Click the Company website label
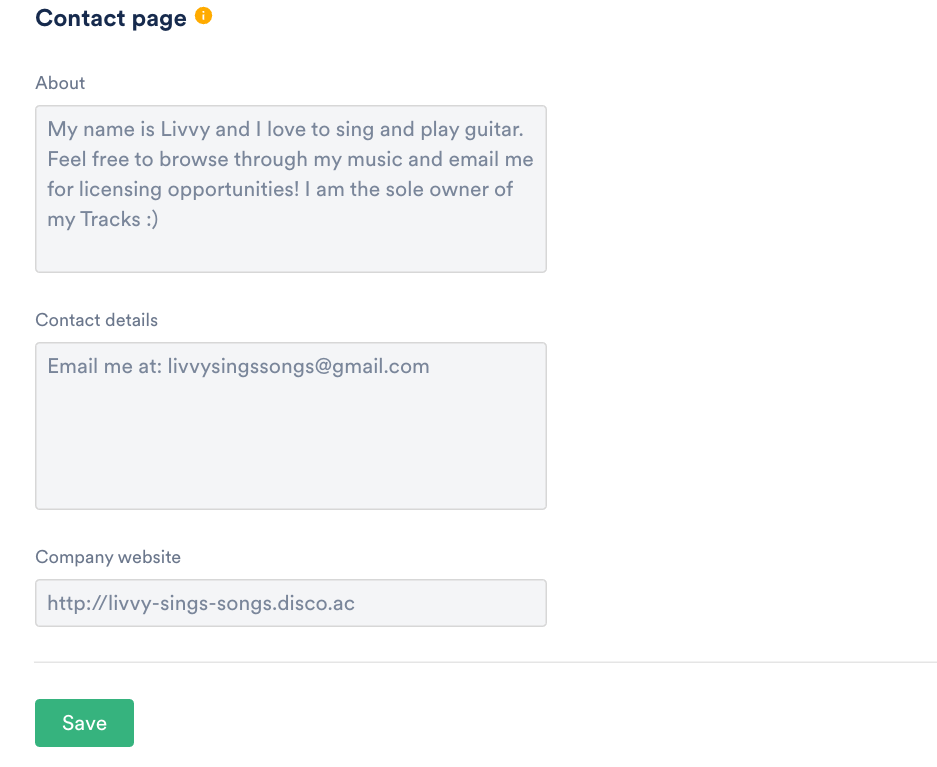Screen dimensions: 937x767 coord(108,557)
